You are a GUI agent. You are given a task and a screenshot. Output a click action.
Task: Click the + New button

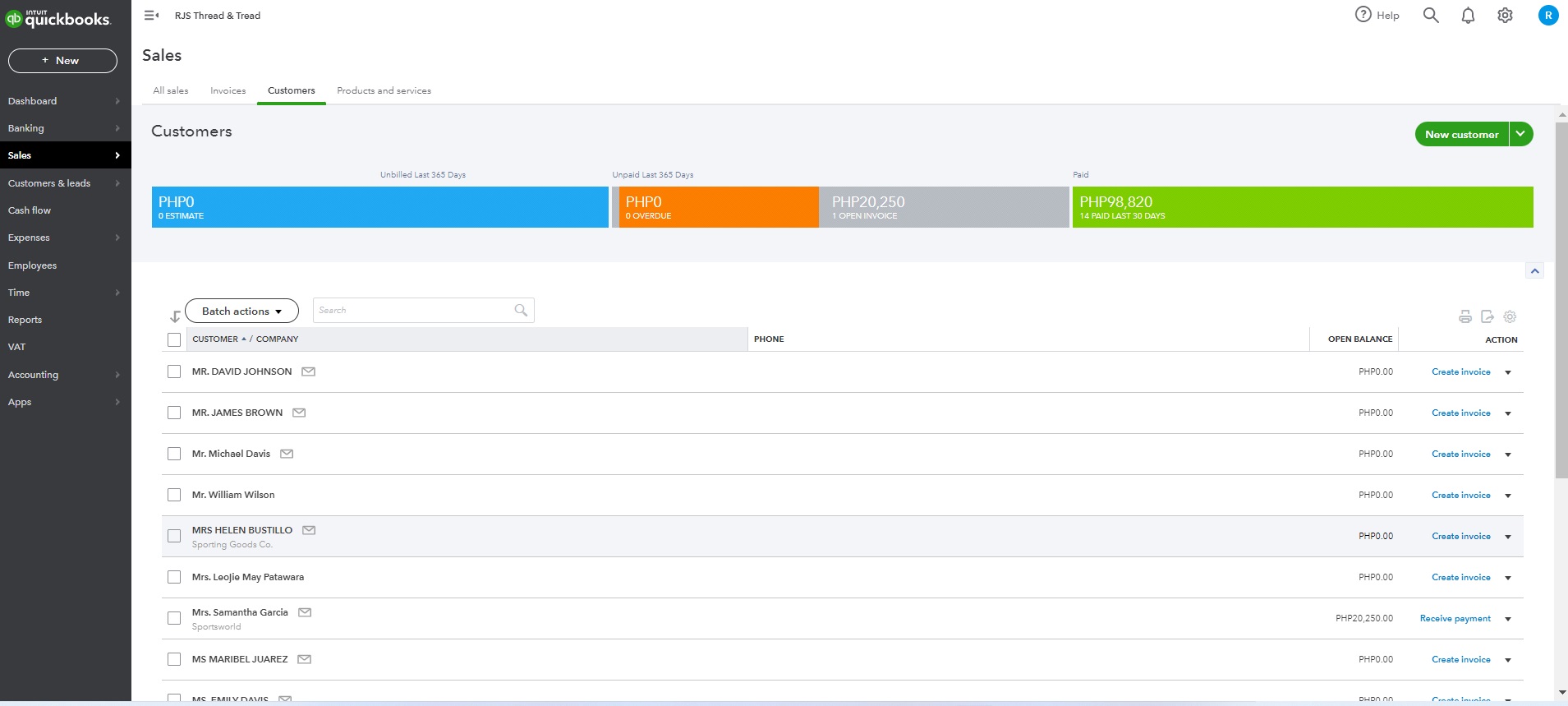pos(62,61)
